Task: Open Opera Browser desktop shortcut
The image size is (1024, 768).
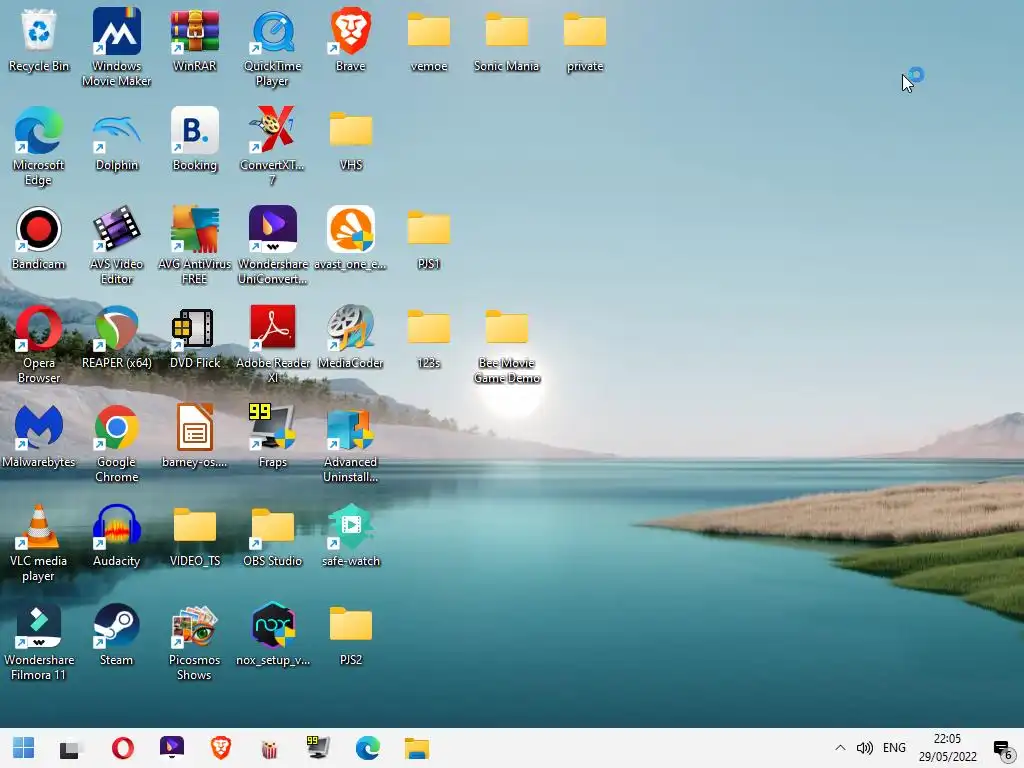Action: click(x=39, y=345)
